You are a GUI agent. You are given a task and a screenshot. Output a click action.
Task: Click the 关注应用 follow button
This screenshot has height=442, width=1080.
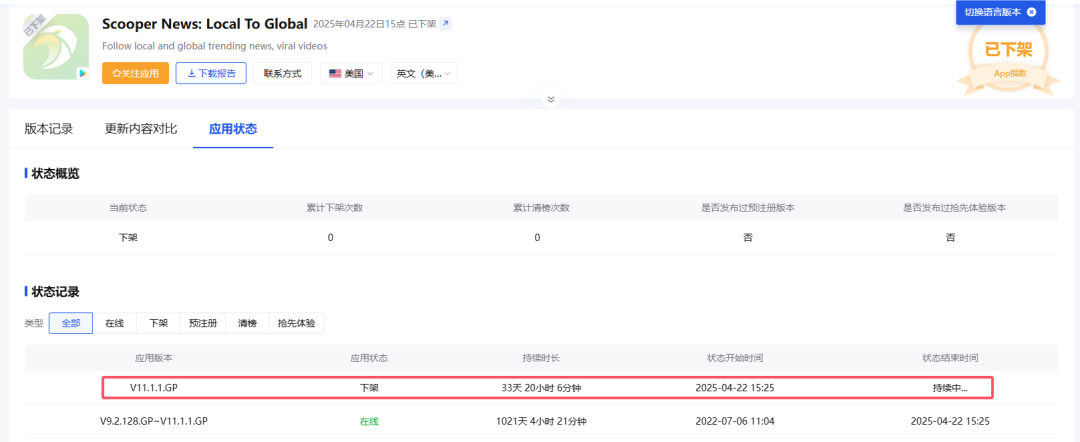pos(136,73)
